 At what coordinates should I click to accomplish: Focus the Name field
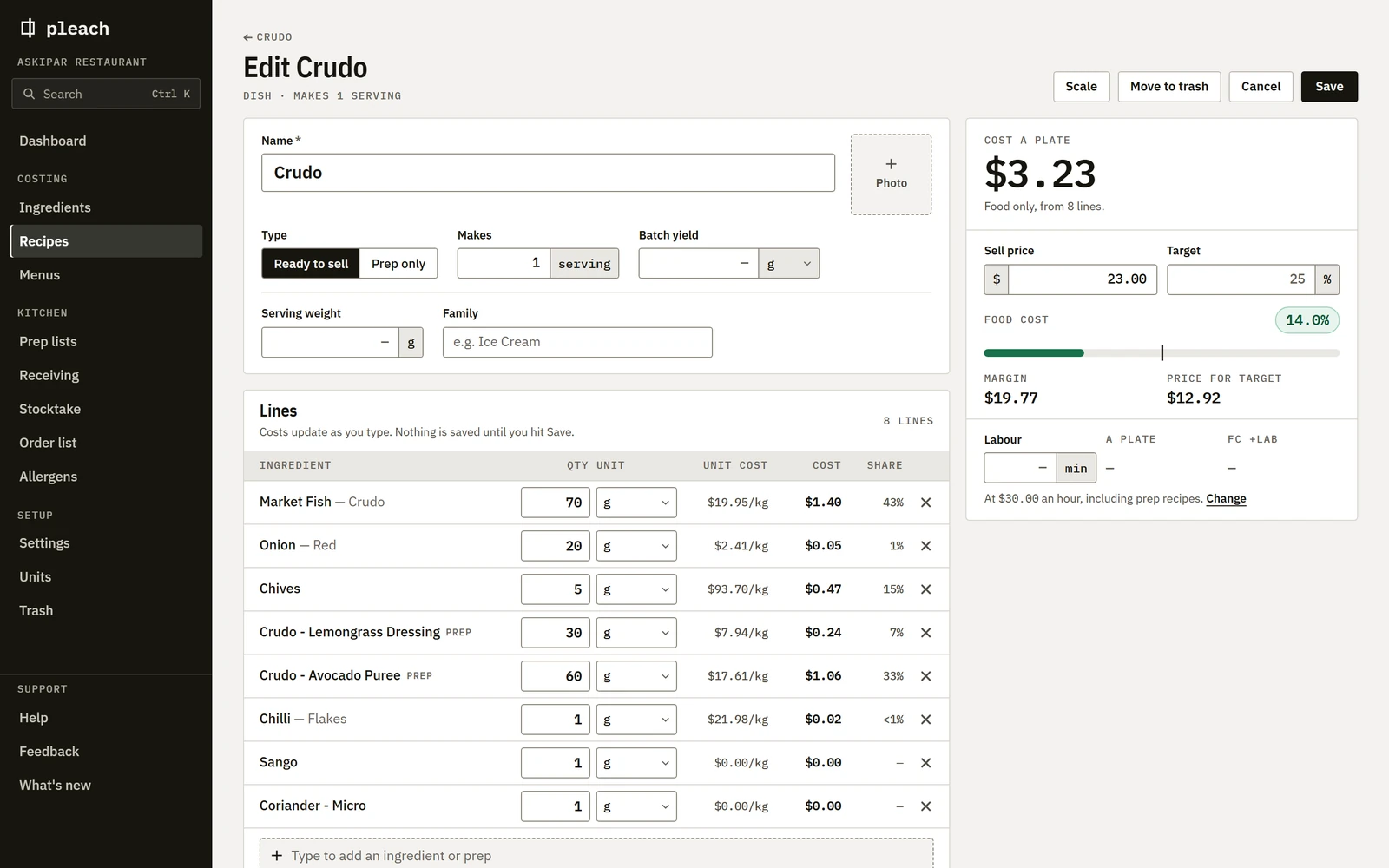[548, 173]
